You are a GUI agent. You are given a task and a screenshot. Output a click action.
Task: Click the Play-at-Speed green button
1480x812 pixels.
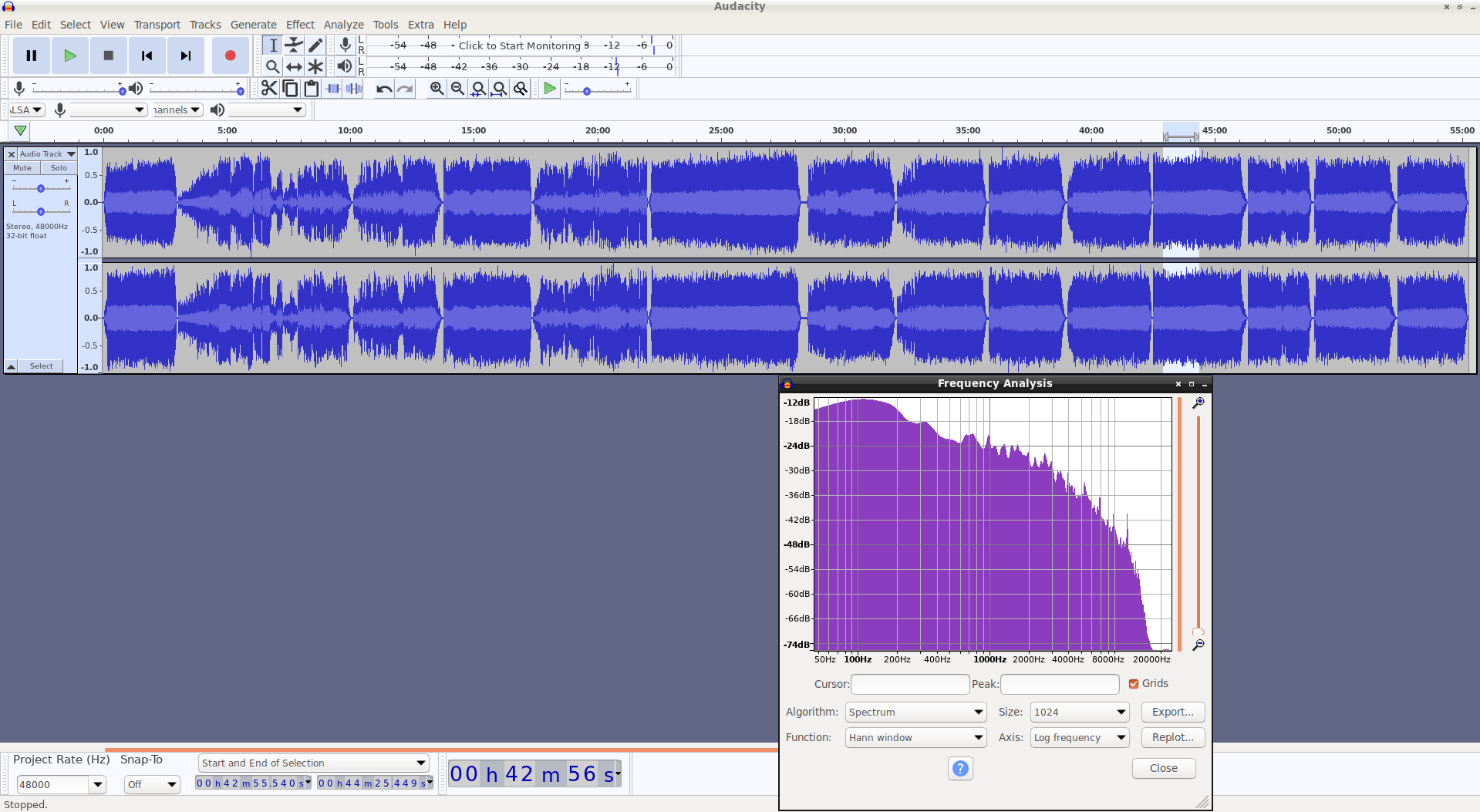coord(549,89)
